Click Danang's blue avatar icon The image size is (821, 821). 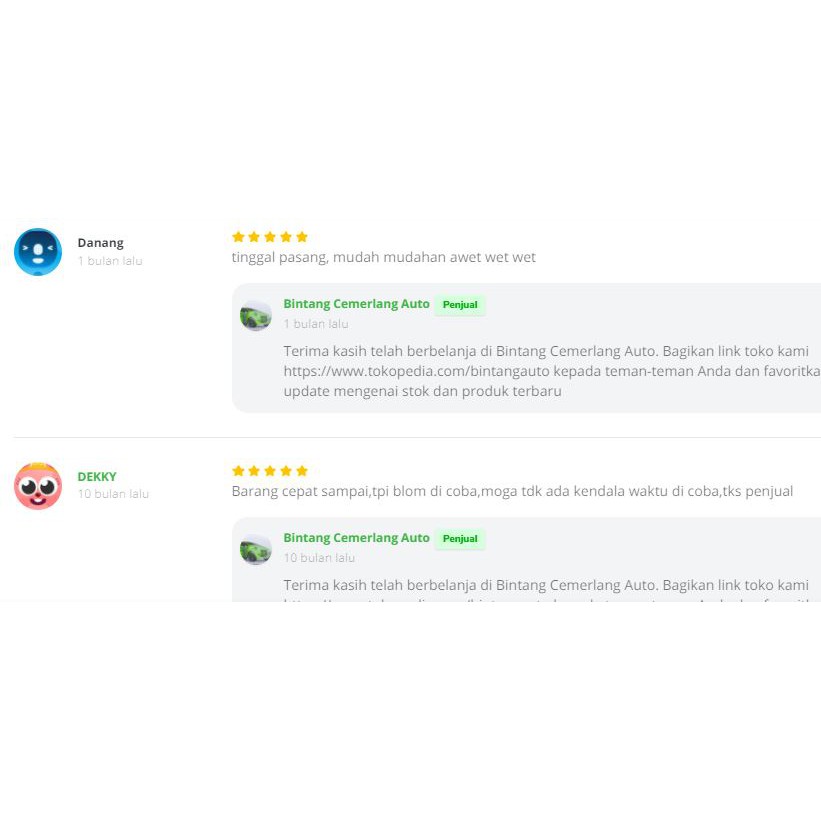click(38, 252)
